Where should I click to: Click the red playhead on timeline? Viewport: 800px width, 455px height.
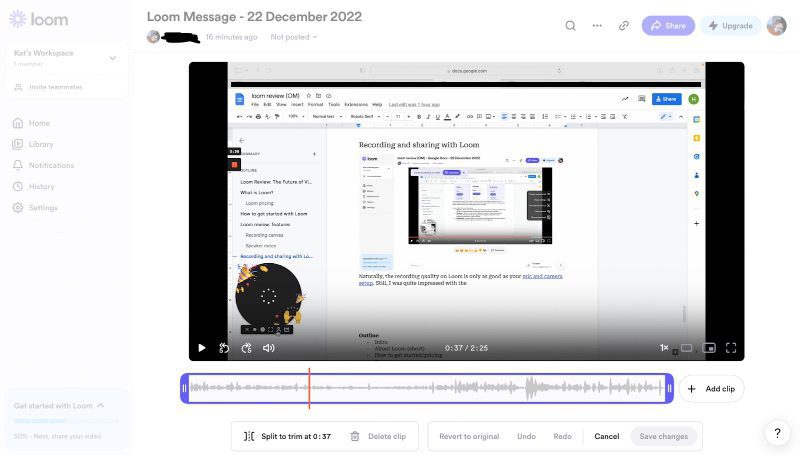pyautogui.click(x=309, y=388)
